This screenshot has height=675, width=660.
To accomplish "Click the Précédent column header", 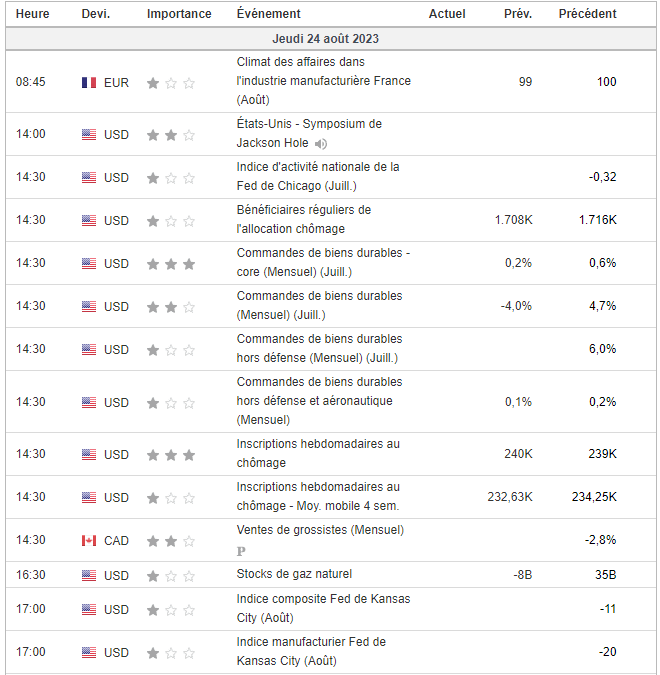I will click(587, 14).
